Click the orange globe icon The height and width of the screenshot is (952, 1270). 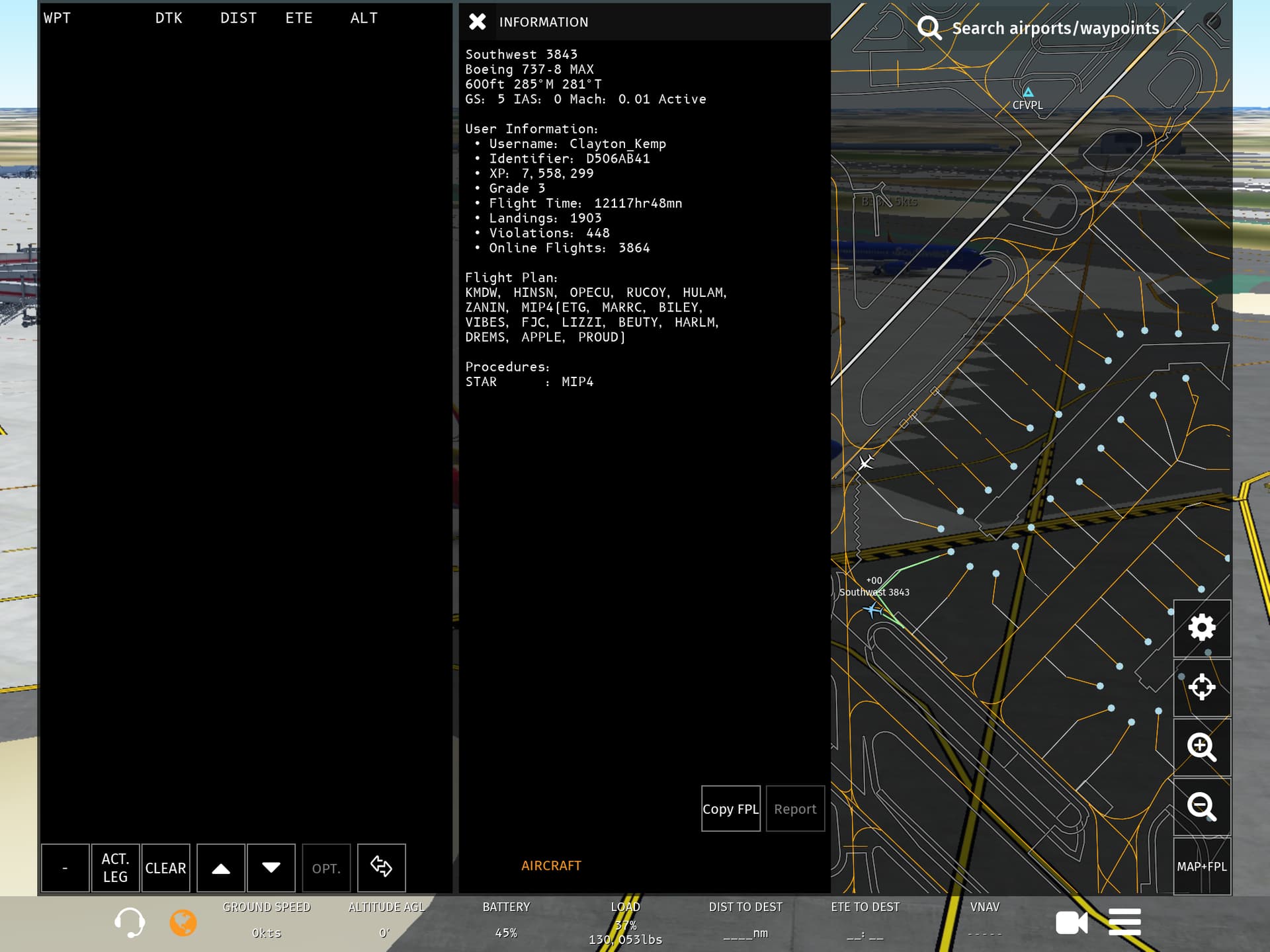click(183, 922)
